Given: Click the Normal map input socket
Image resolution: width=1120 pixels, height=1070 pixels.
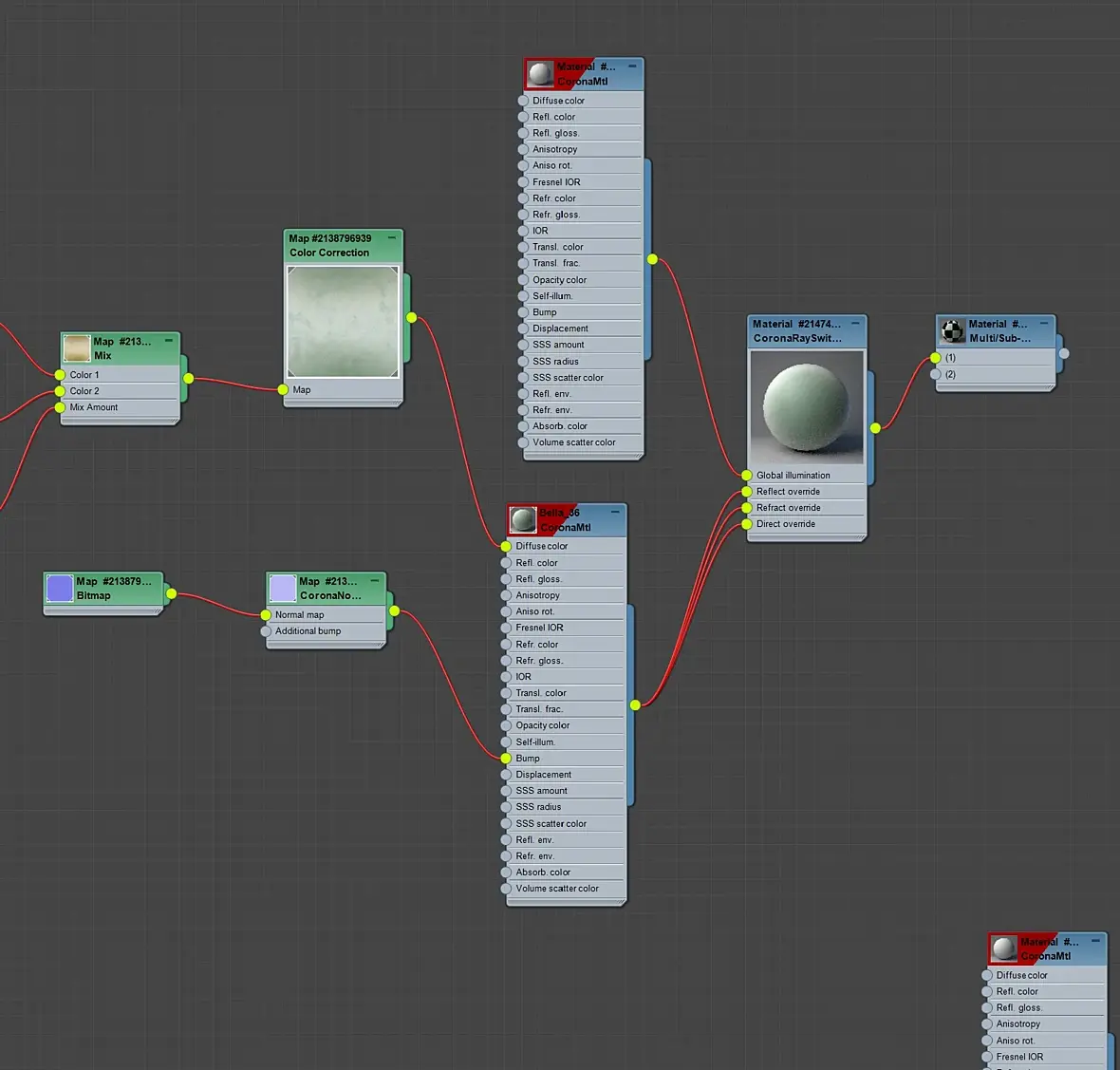Looking at the screenshot, I should click(x=266, y=615).
